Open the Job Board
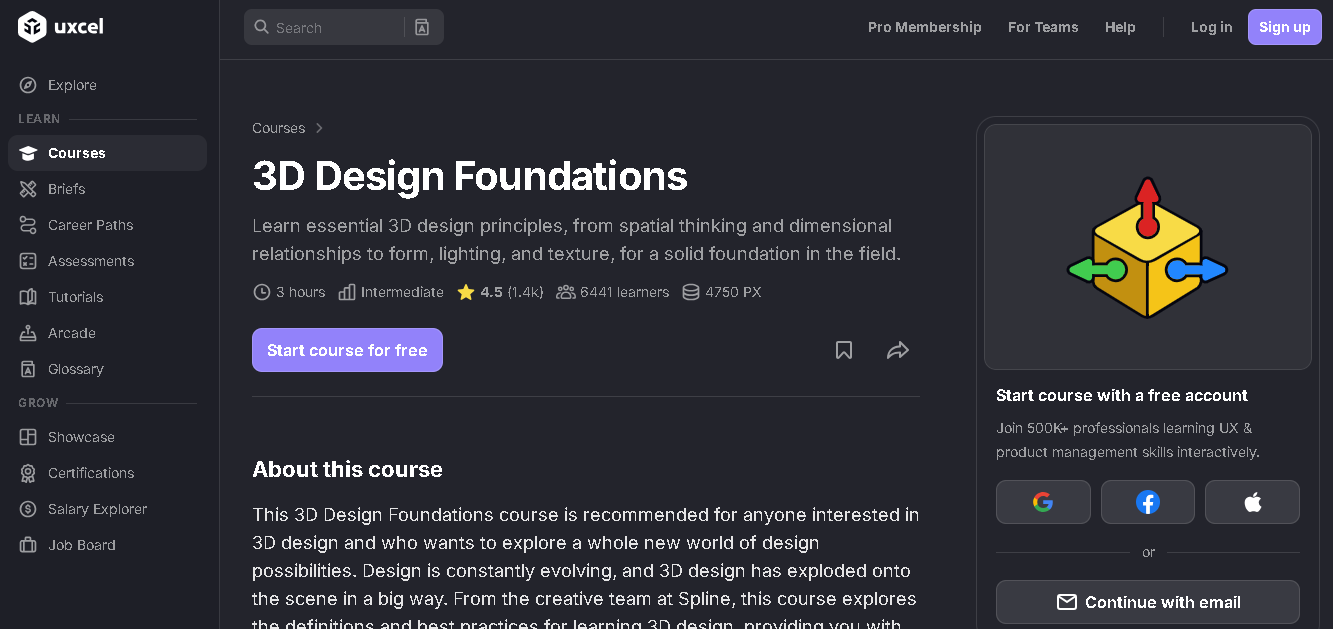The image size is (1333, 629). 81,544
